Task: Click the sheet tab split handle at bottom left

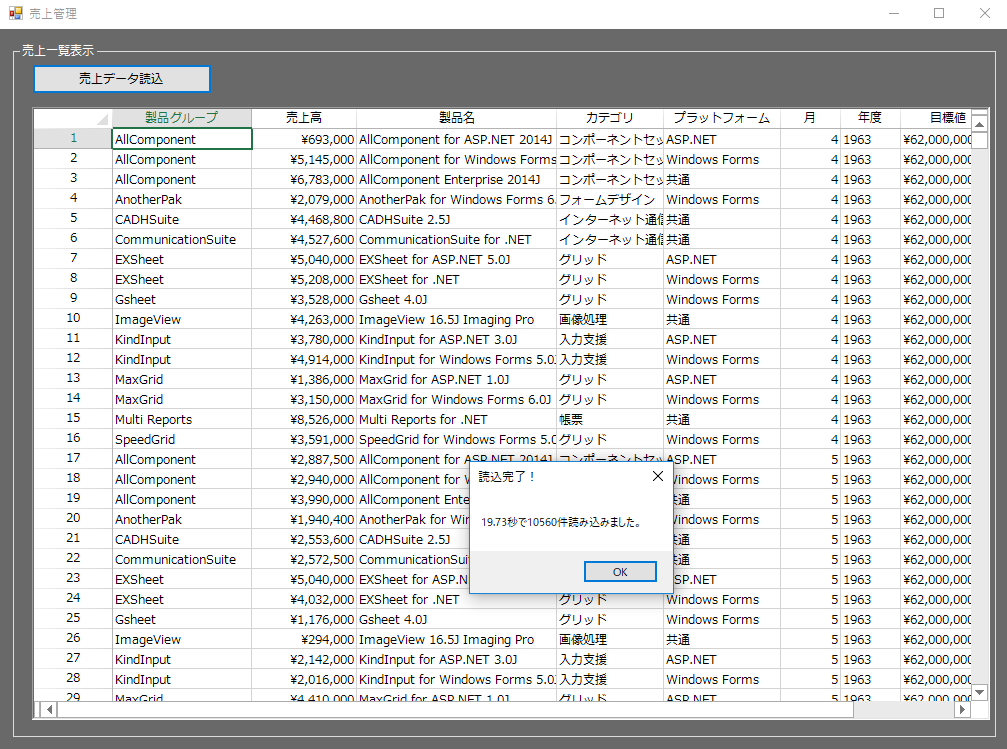Action: [38, 710]
